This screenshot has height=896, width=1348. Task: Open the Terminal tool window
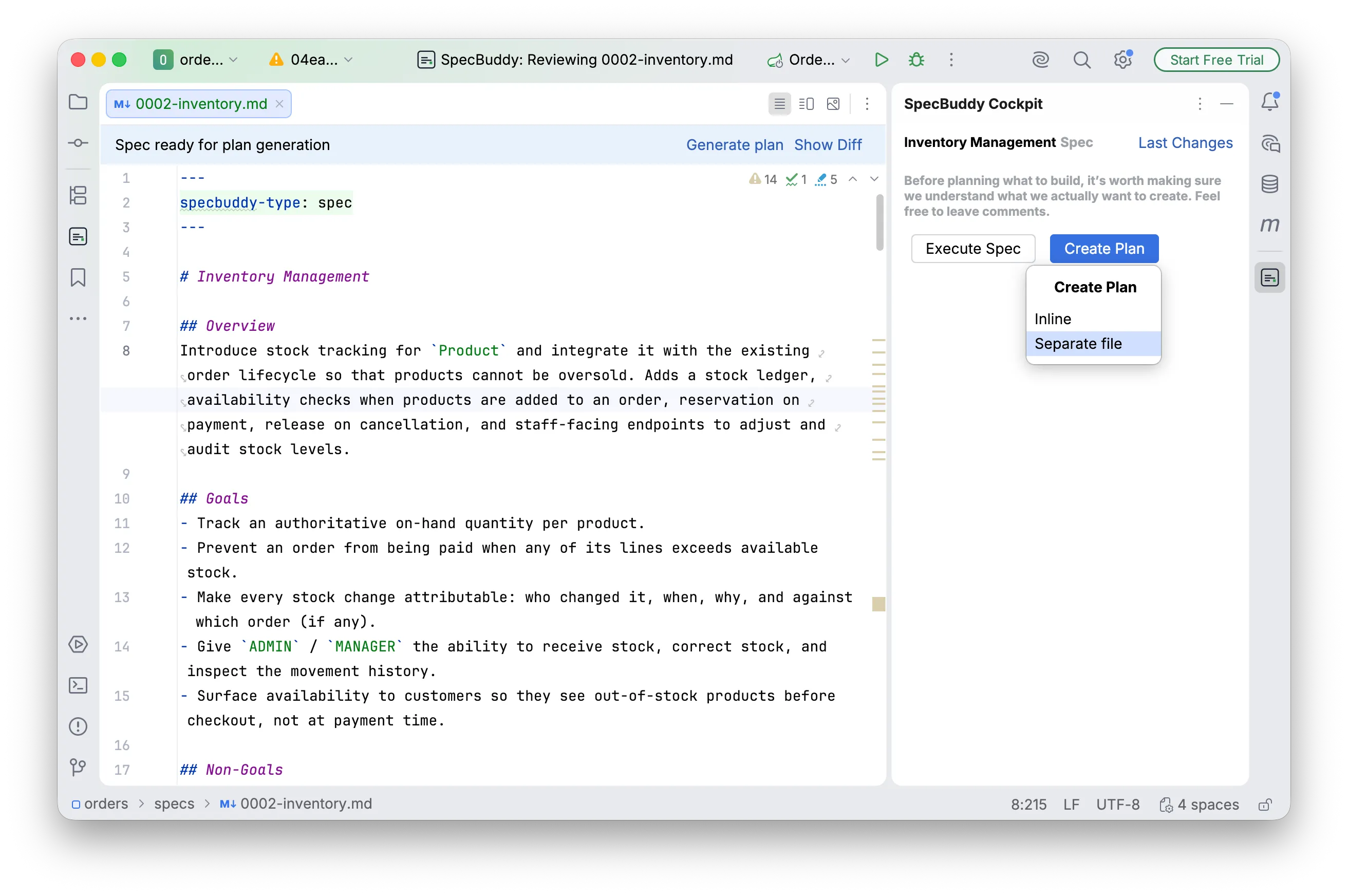78,686
